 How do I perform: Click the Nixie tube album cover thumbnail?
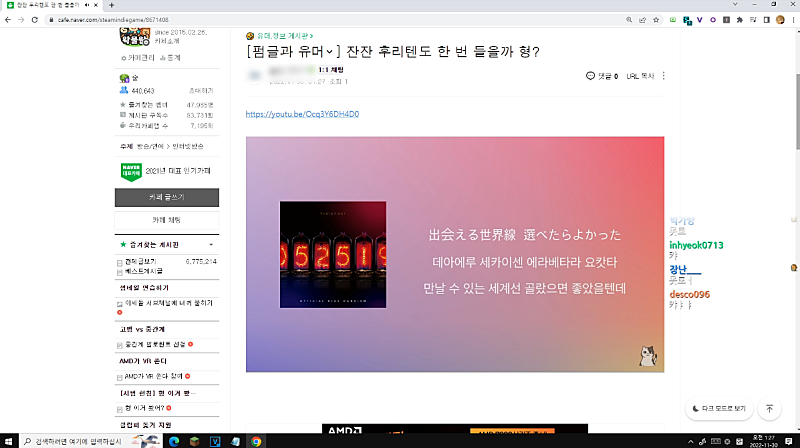point(333,254)
